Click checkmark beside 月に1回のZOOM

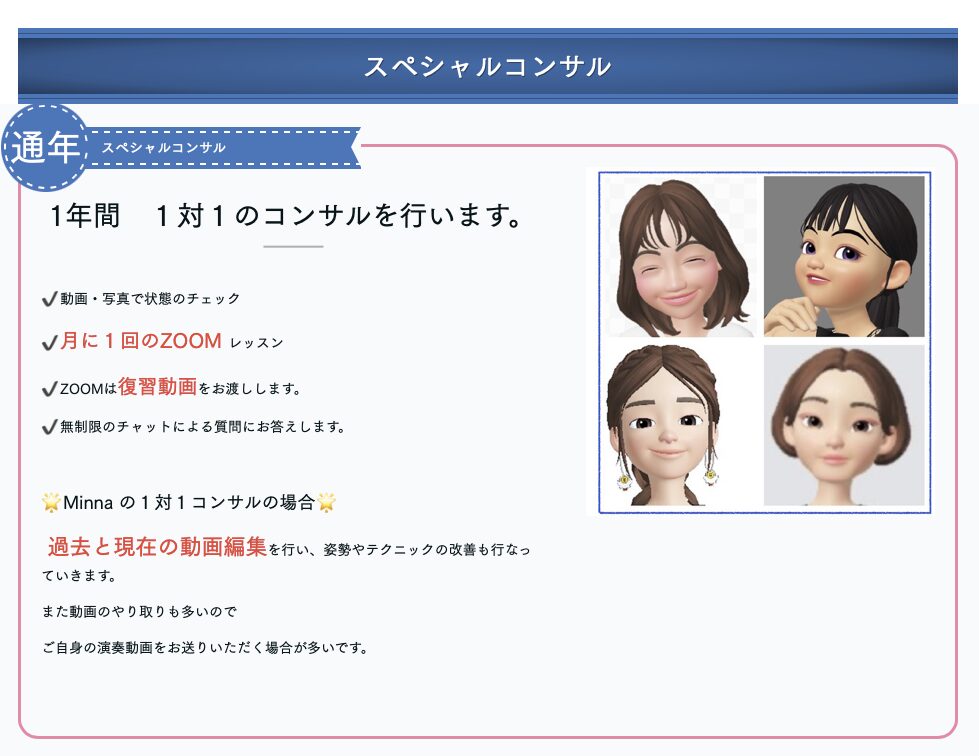click(49, 343)
